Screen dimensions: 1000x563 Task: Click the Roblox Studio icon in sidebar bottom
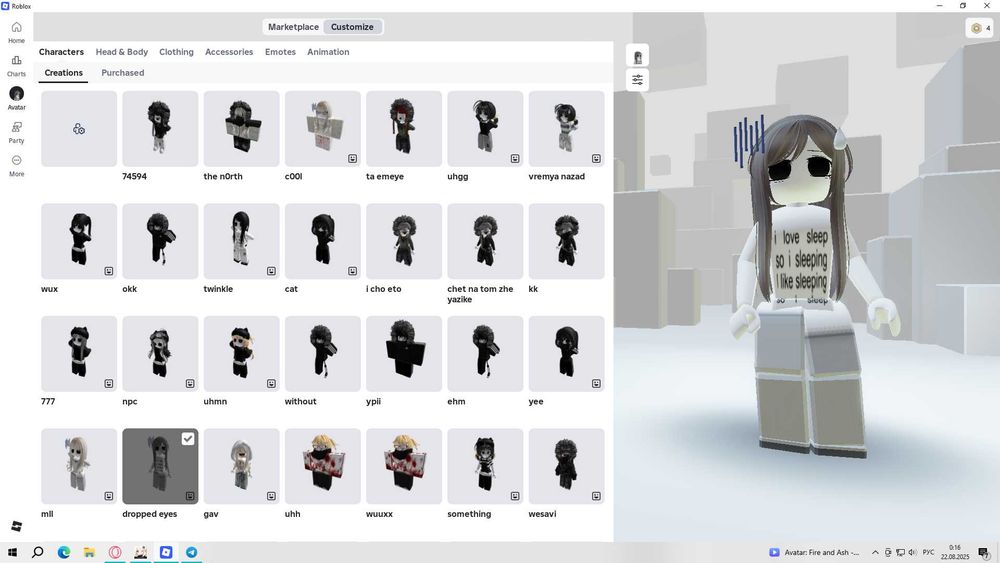pyautogui.click(x=17, y=526)
